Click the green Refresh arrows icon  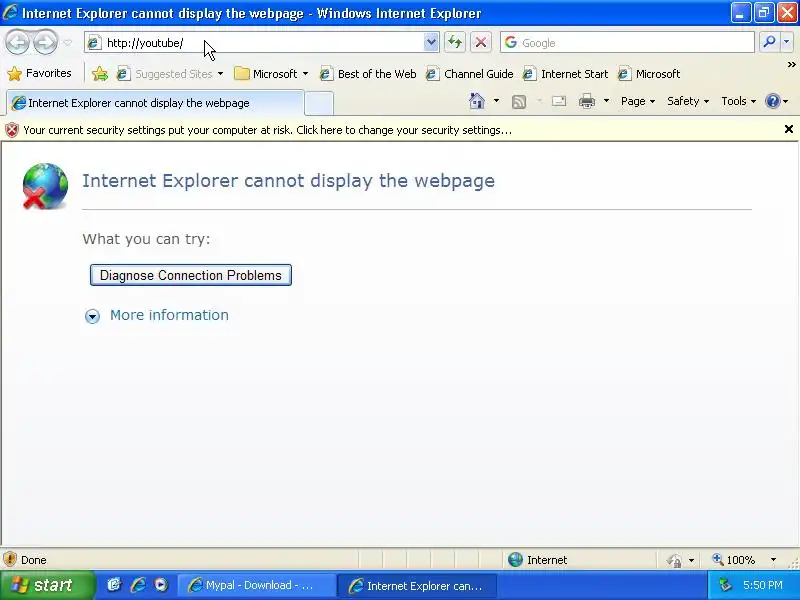point(455,42)
